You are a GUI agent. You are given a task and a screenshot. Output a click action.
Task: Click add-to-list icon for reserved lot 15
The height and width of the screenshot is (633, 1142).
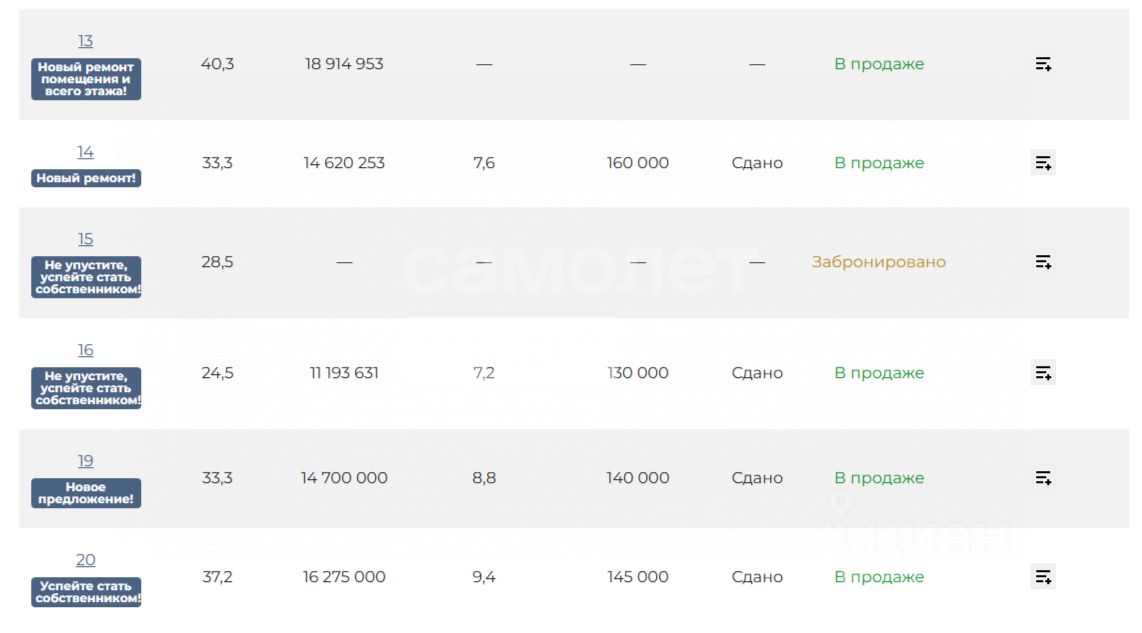pos(1043,262)
